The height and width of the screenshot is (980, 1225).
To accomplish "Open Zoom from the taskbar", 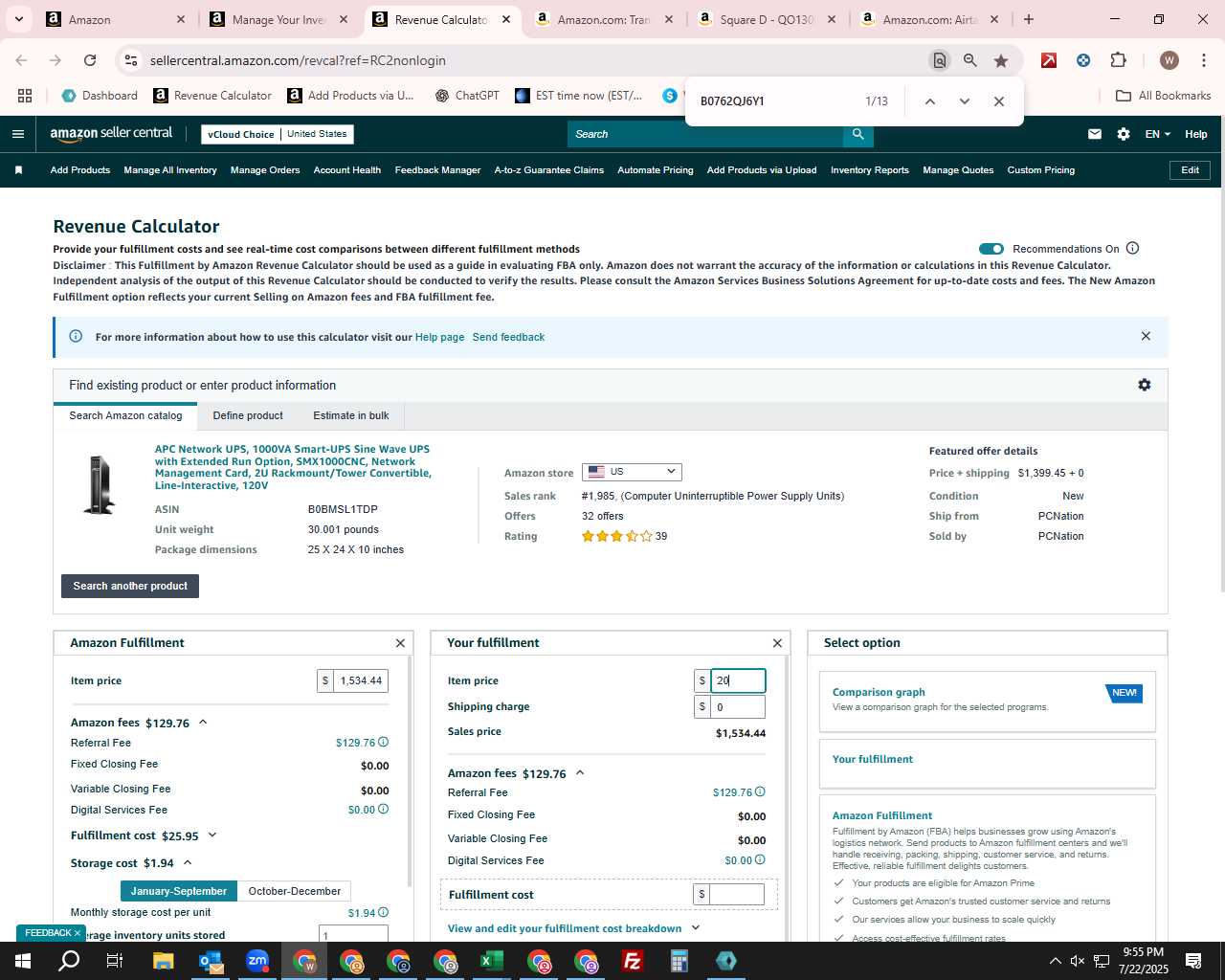I will (256, 961).
